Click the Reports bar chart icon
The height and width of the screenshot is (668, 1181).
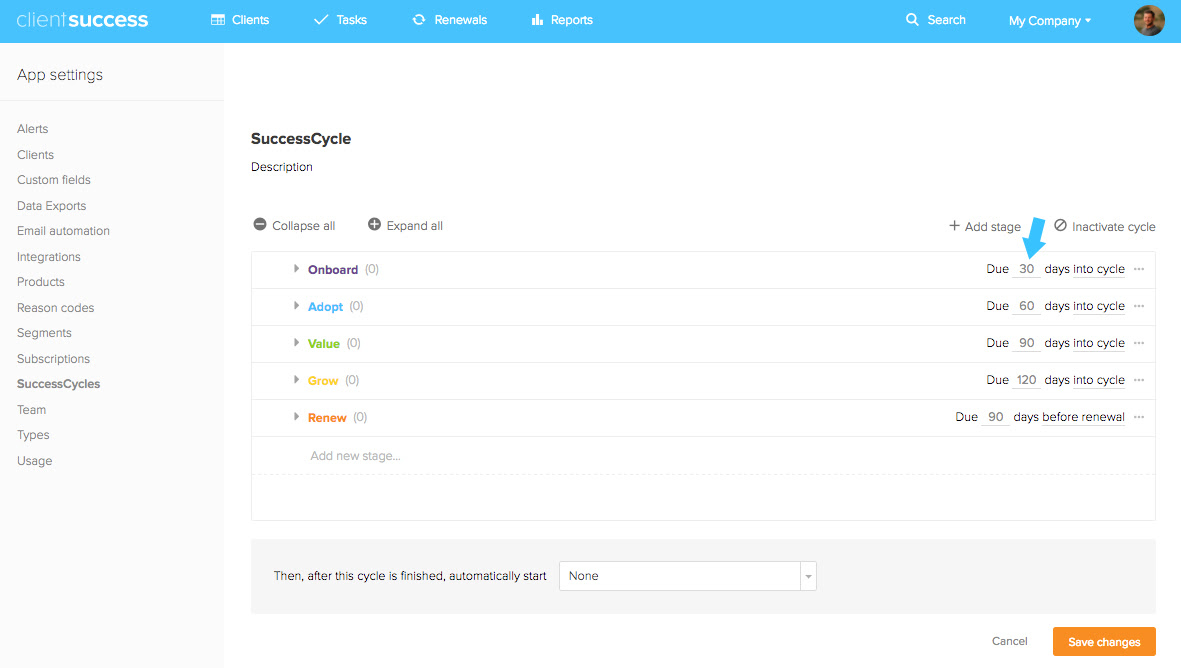click(x=537, y=20)
